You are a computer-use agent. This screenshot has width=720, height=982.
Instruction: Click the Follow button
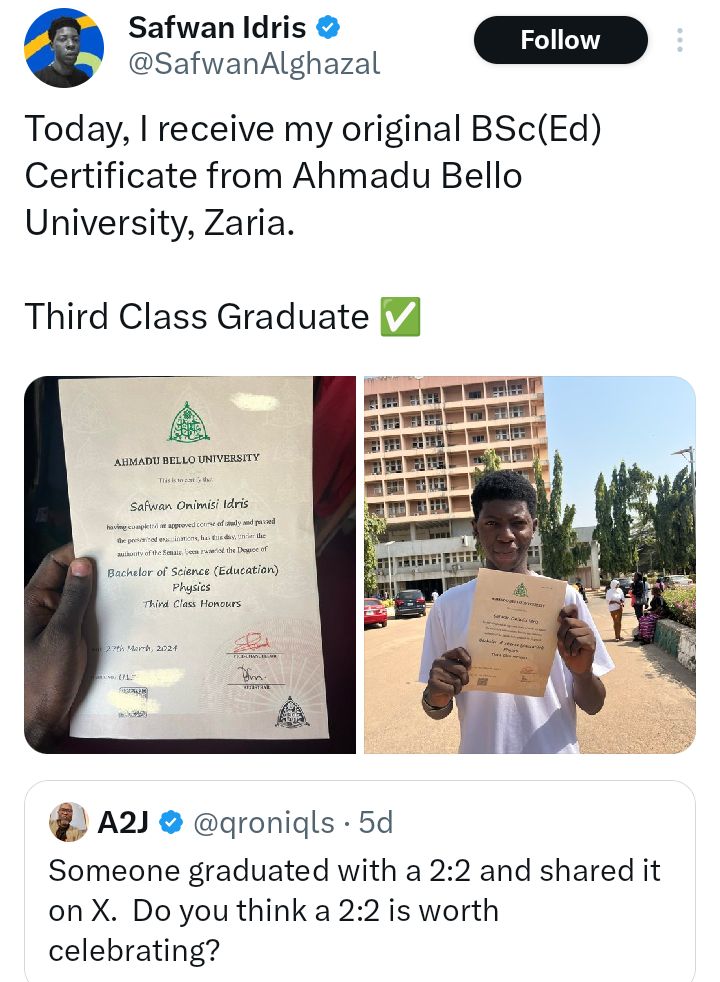560,40
